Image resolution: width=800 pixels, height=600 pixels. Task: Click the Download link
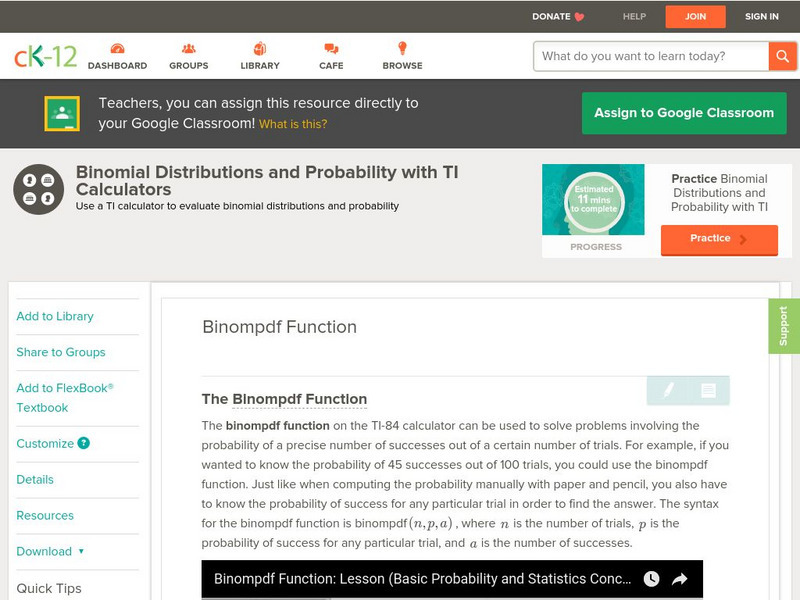(44, 551)
